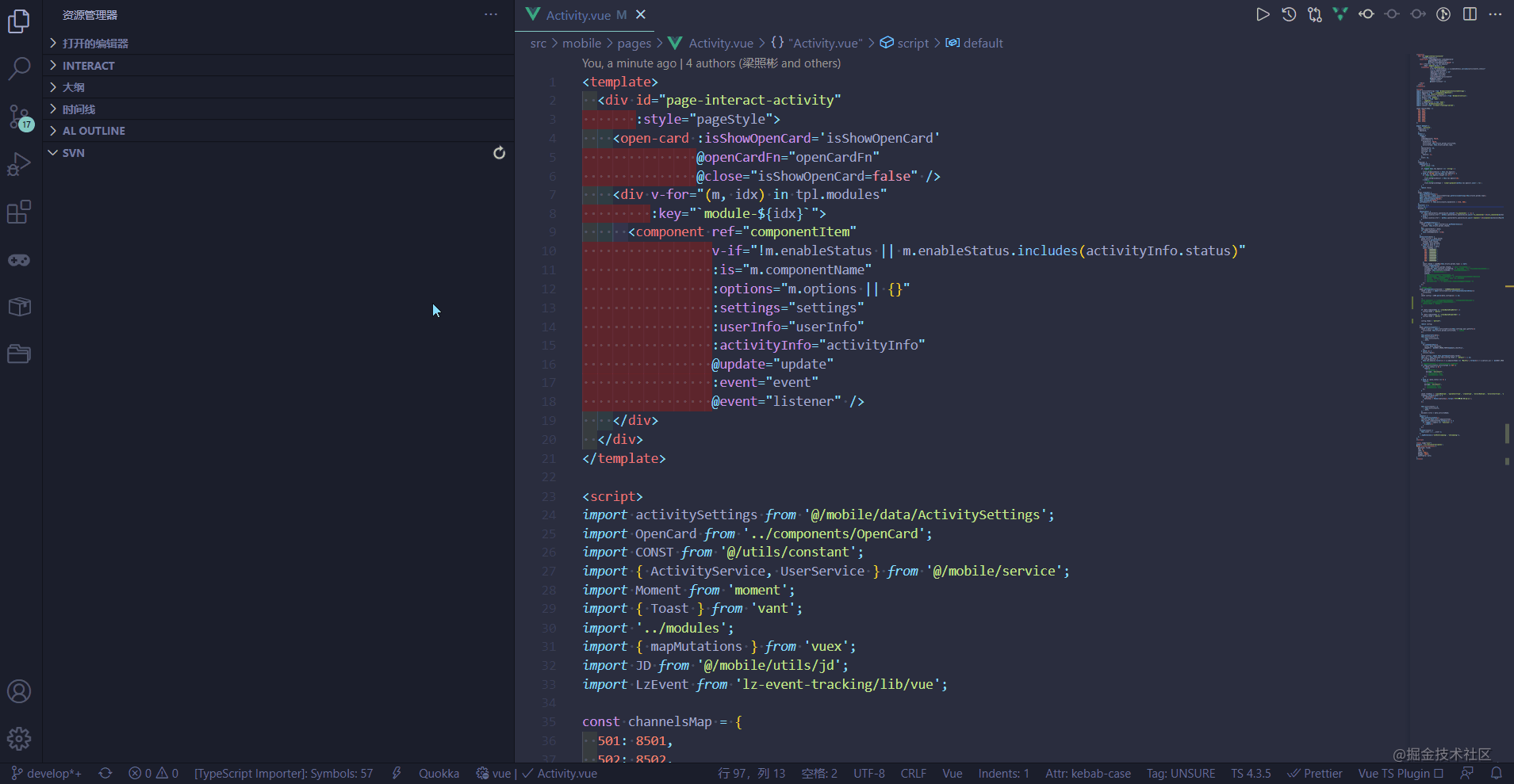Click the authors CodeLens annotation
The width and height of the screenshot is (1514, 784).
pos(711,63)
